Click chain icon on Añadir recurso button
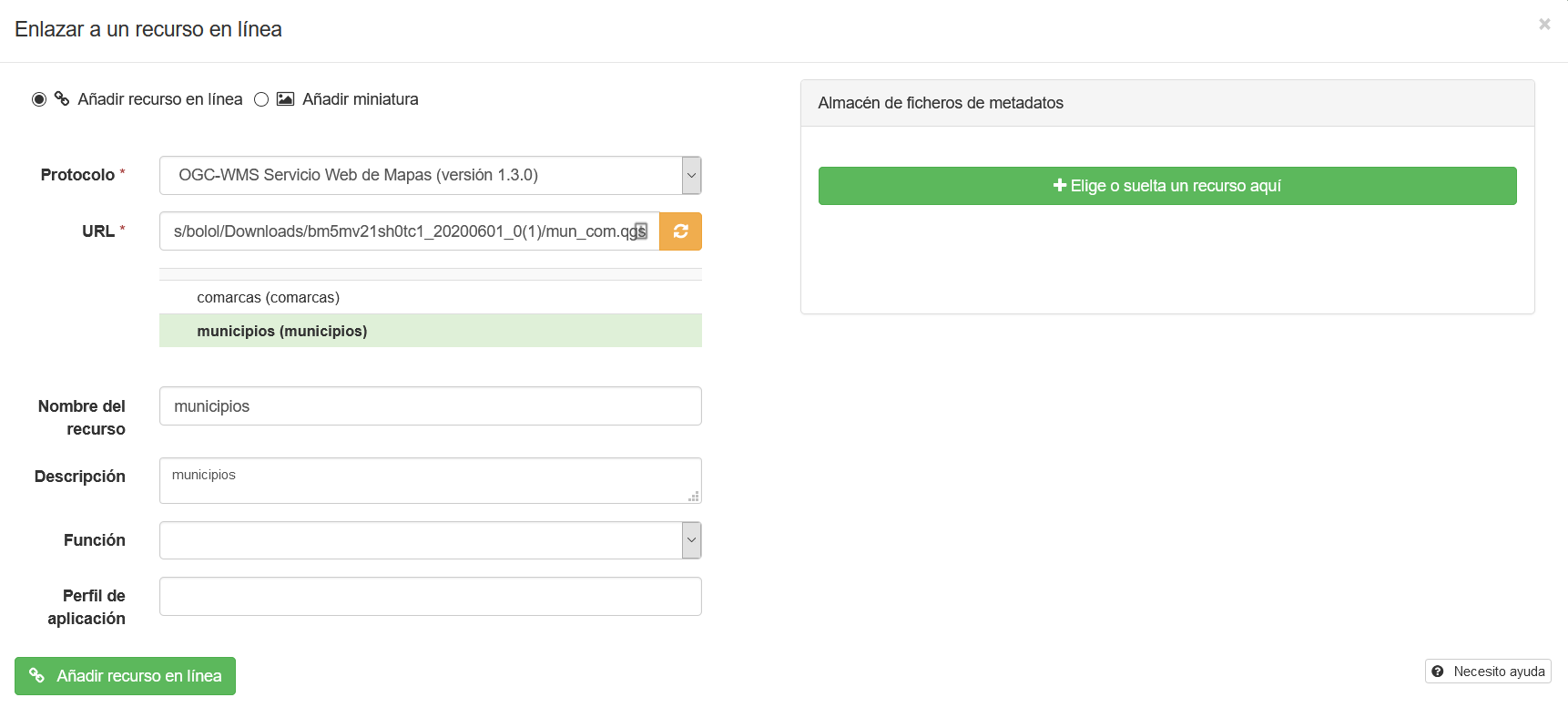 click(36, 675)
